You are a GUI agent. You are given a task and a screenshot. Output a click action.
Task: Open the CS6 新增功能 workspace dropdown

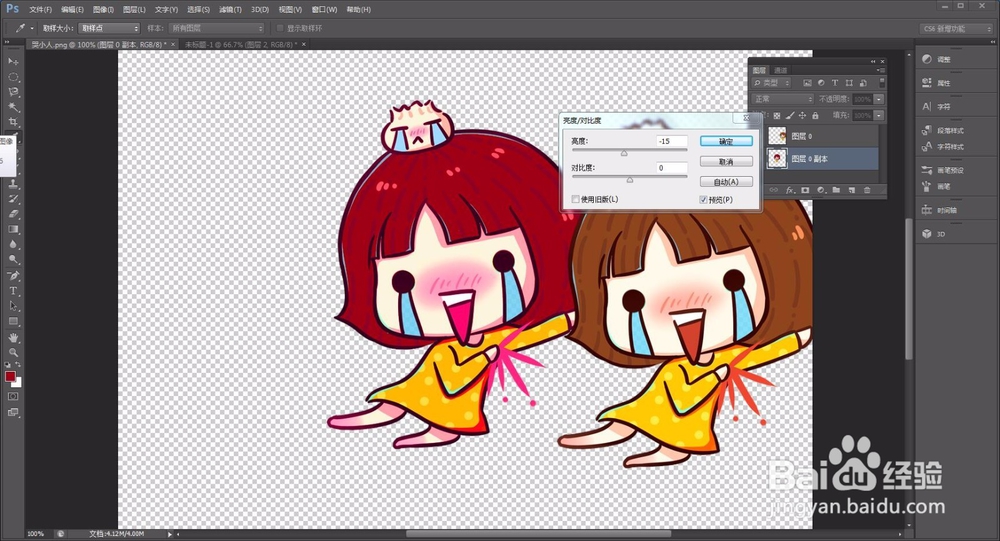tap(955, 29)
